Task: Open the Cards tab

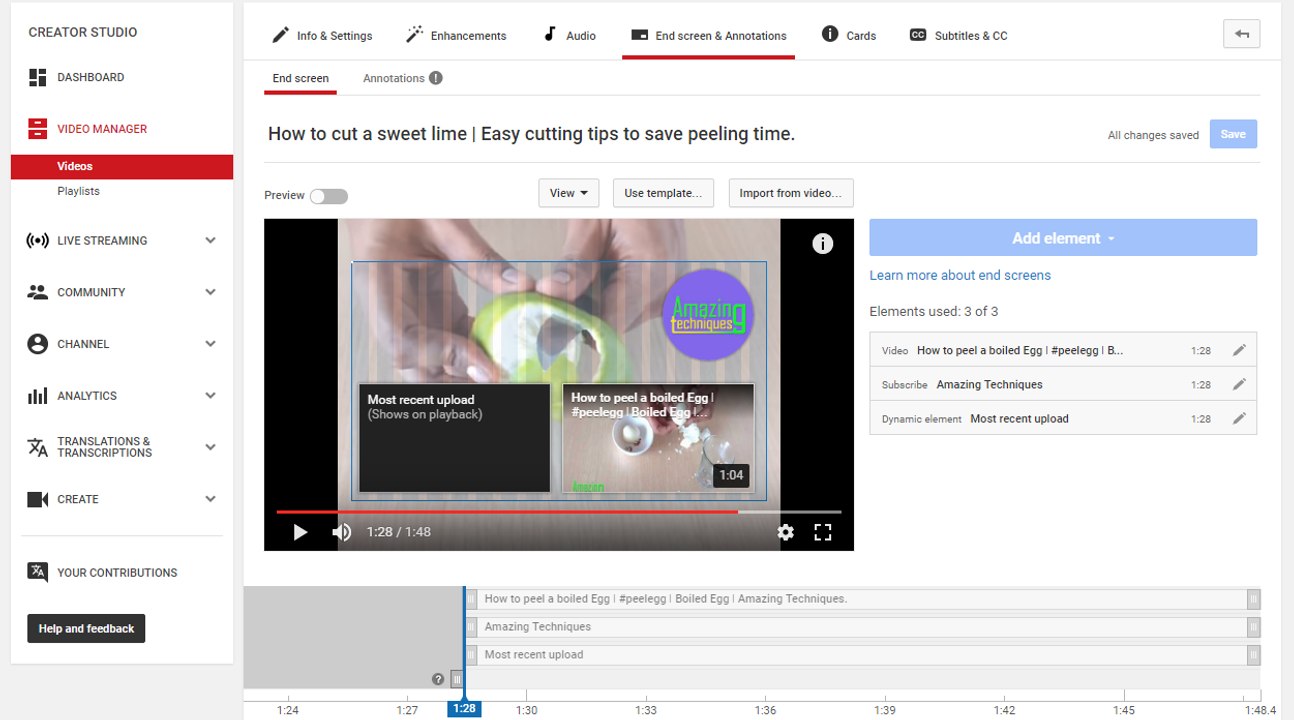Action: point(849,35)
